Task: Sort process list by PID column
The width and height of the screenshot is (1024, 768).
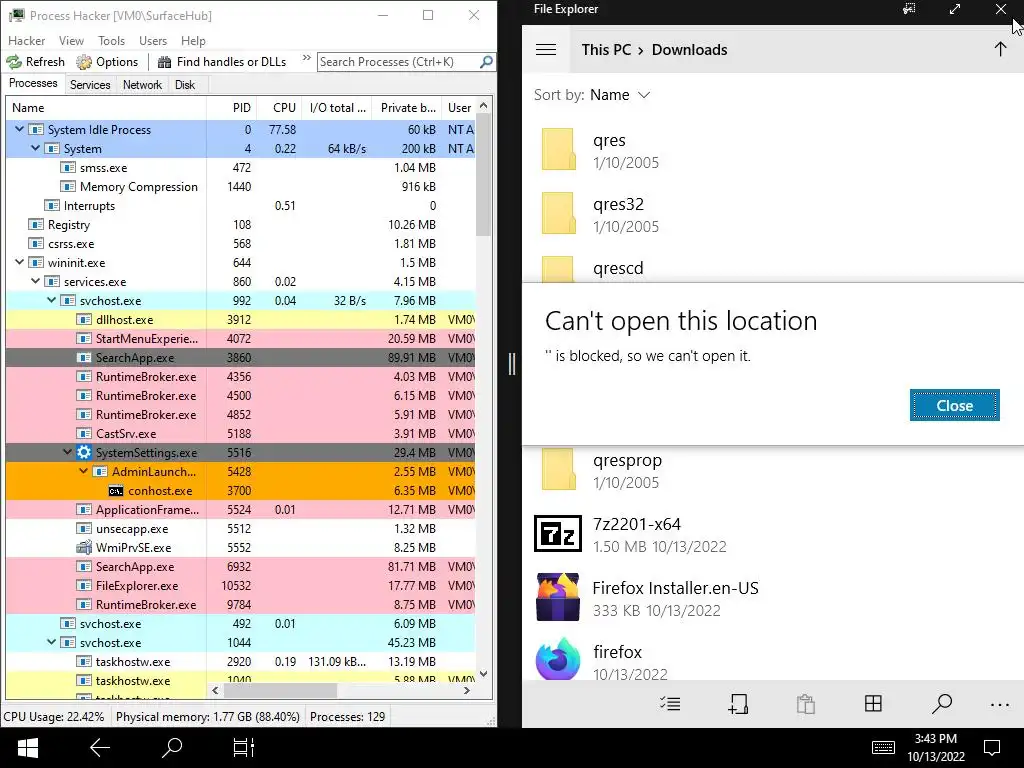Action: (x=232, y=108)
